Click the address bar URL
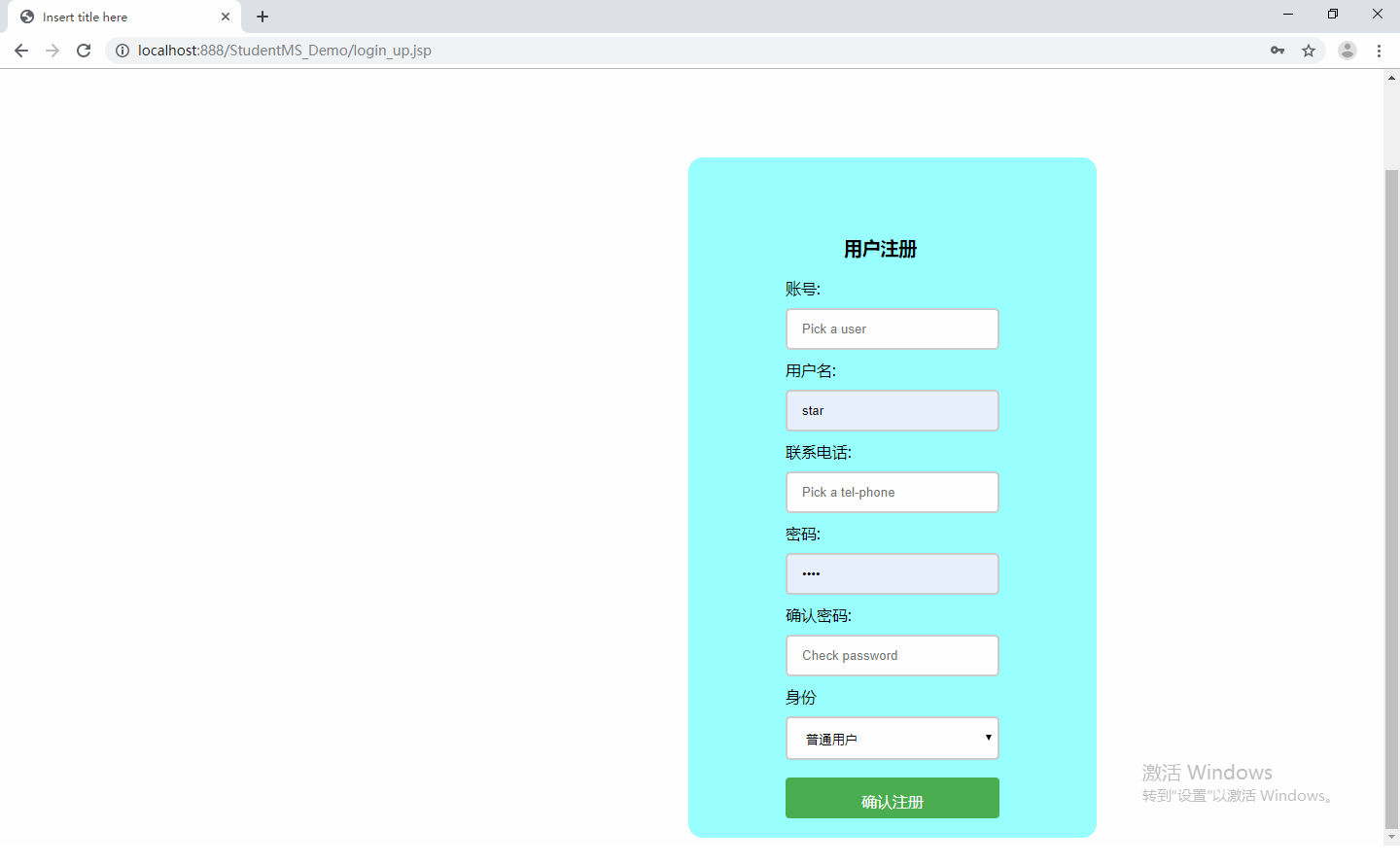The image size is (1400, 864). pos(285,51)
